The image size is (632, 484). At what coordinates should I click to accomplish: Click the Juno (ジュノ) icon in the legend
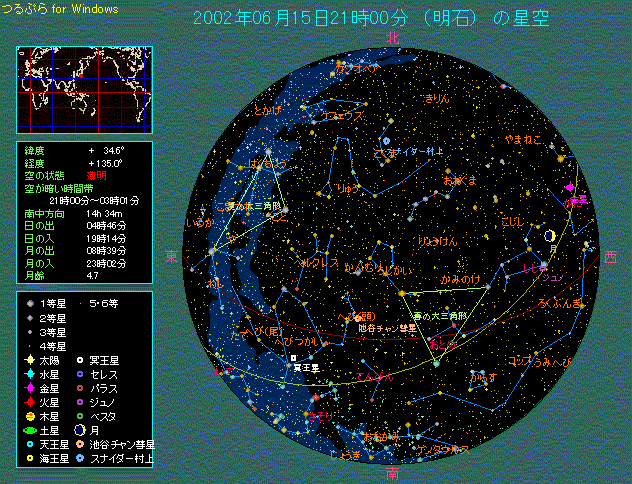tap(80, 402)
